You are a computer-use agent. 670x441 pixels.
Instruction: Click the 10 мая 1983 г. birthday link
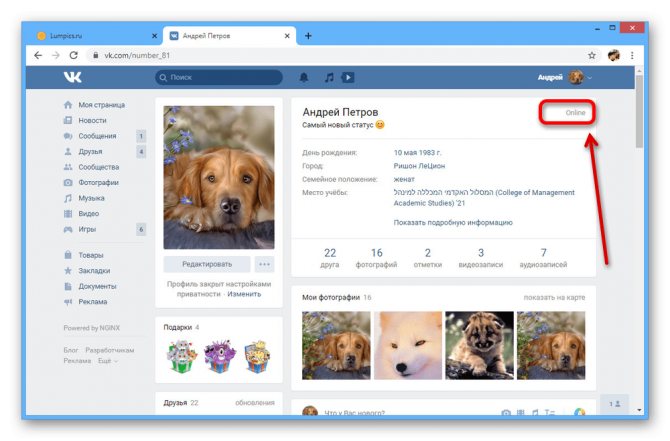pos(417,153)
